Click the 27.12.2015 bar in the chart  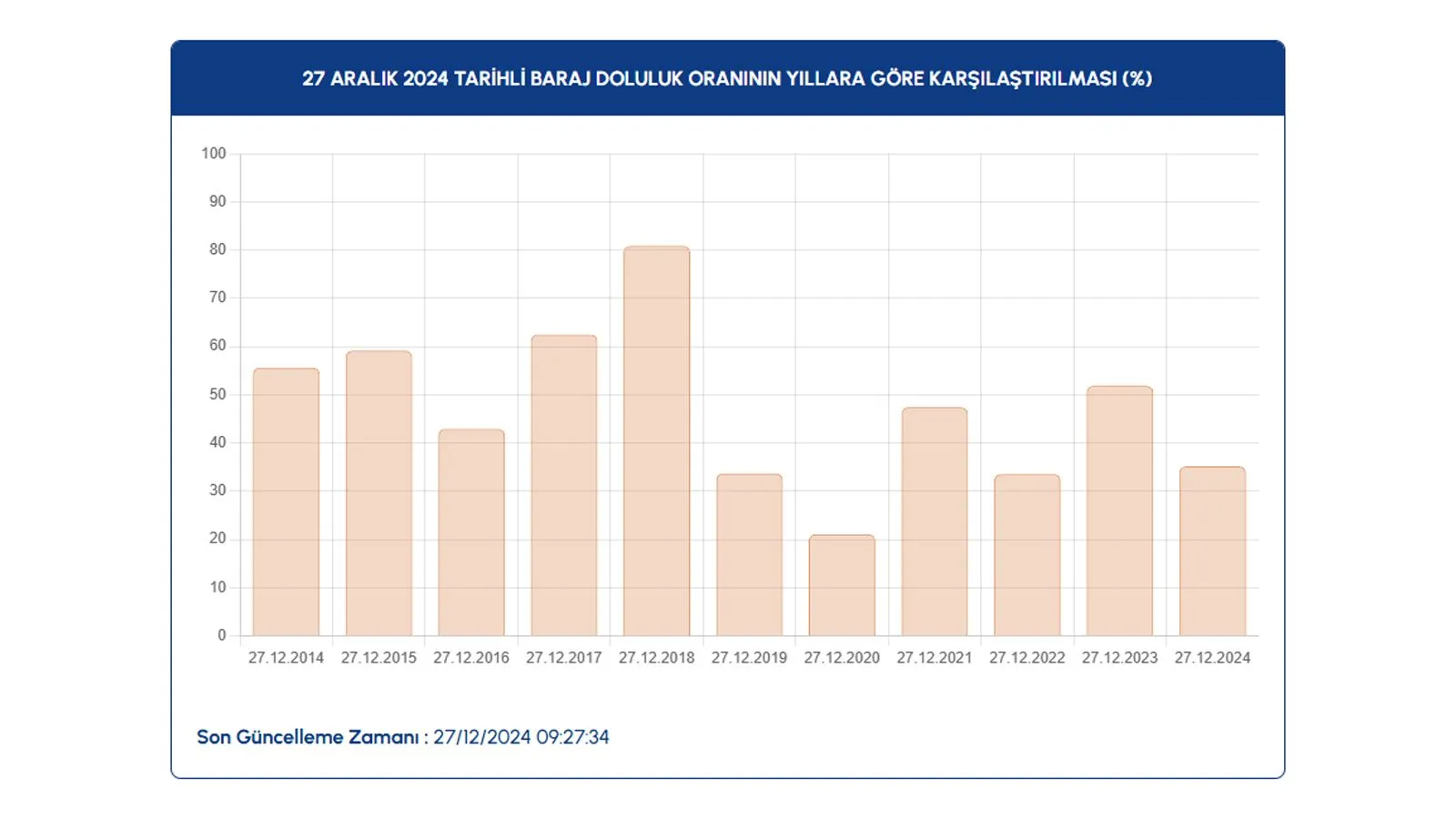pyautogui.click(x=379, y=493)
